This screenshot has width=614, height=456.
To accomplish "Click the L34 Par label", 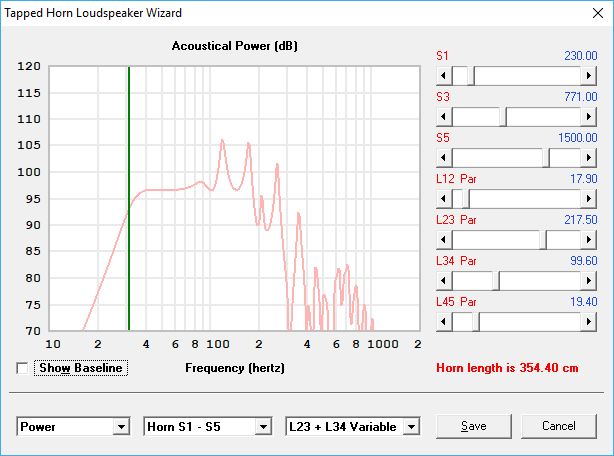I will (456, 261).
